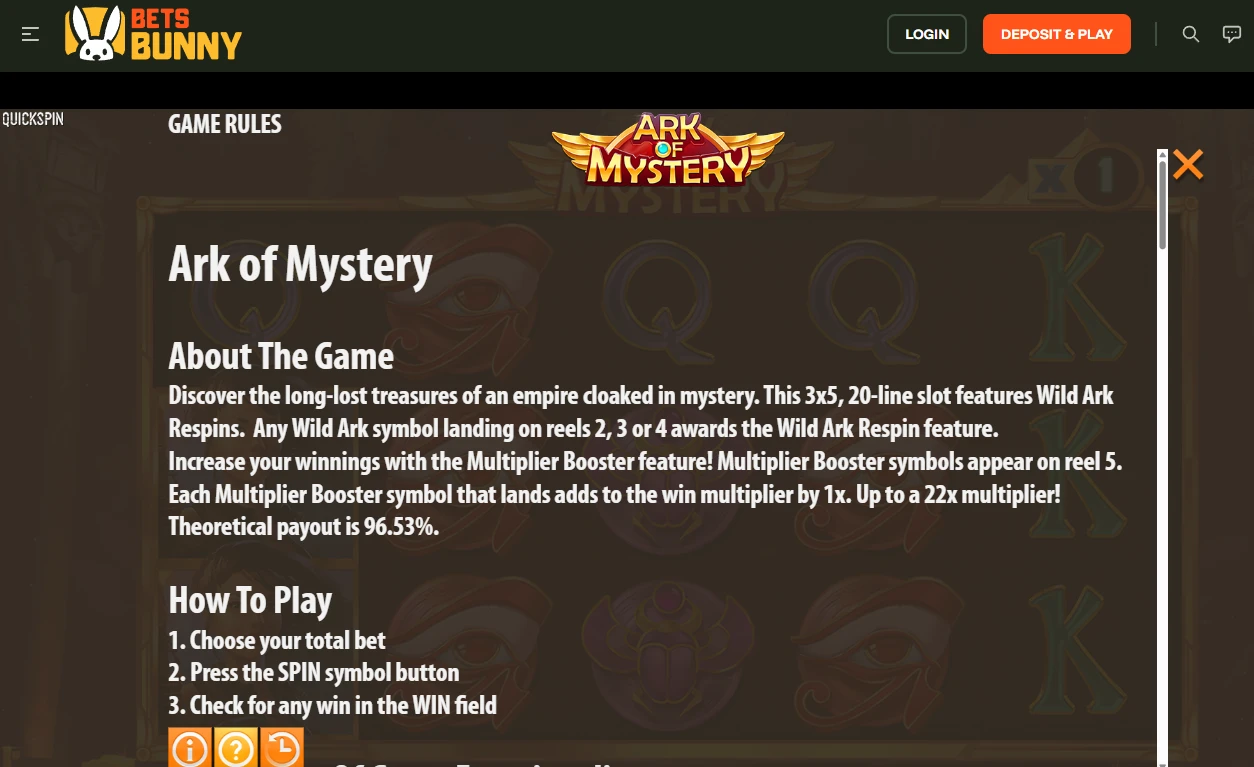The height and width of the screenshot is (767, 1254).
Task: Click the 'Choose your total bet' step
Action: (277, 640)
